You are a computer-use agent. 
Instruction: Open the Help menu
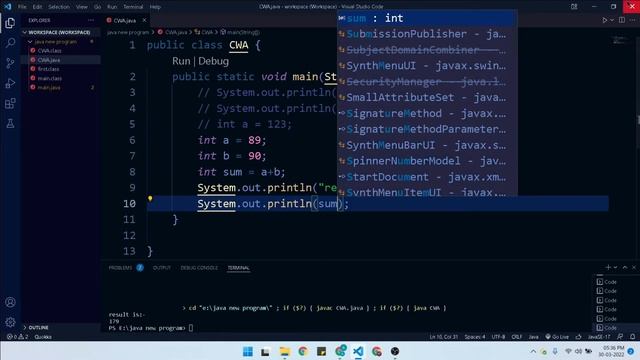coord(155,7)
